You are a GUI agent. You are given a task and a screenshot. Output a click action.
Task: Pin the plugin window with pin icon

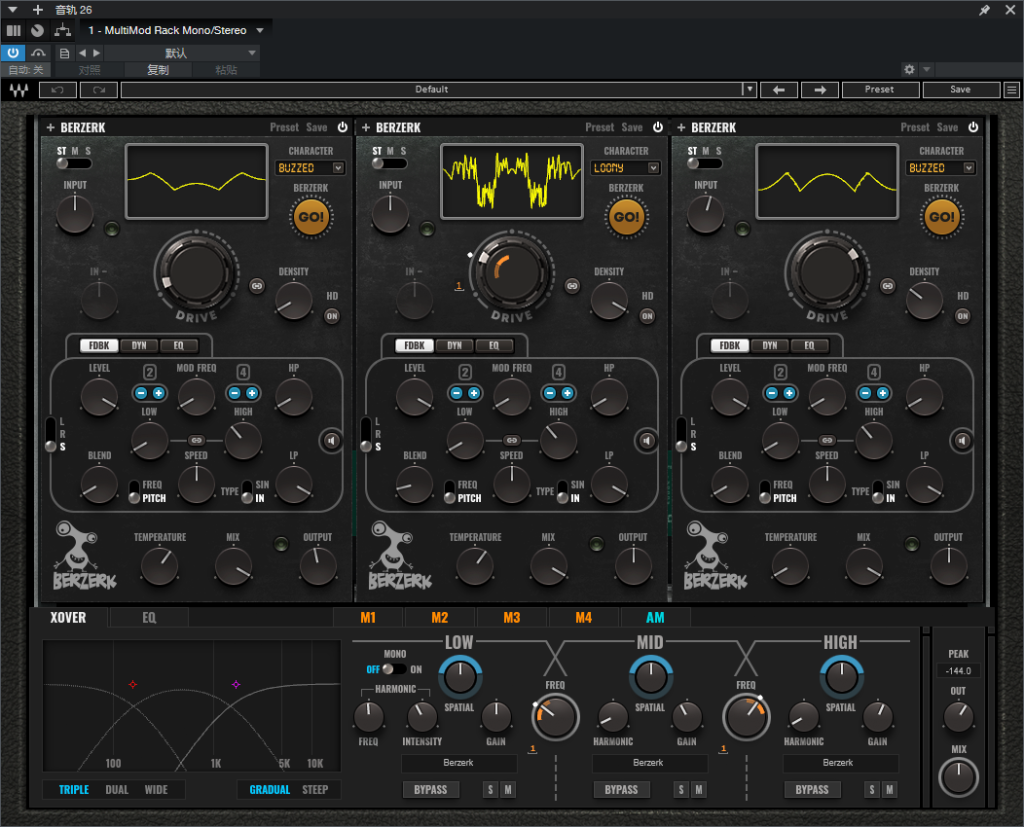[x=984, y=10]
